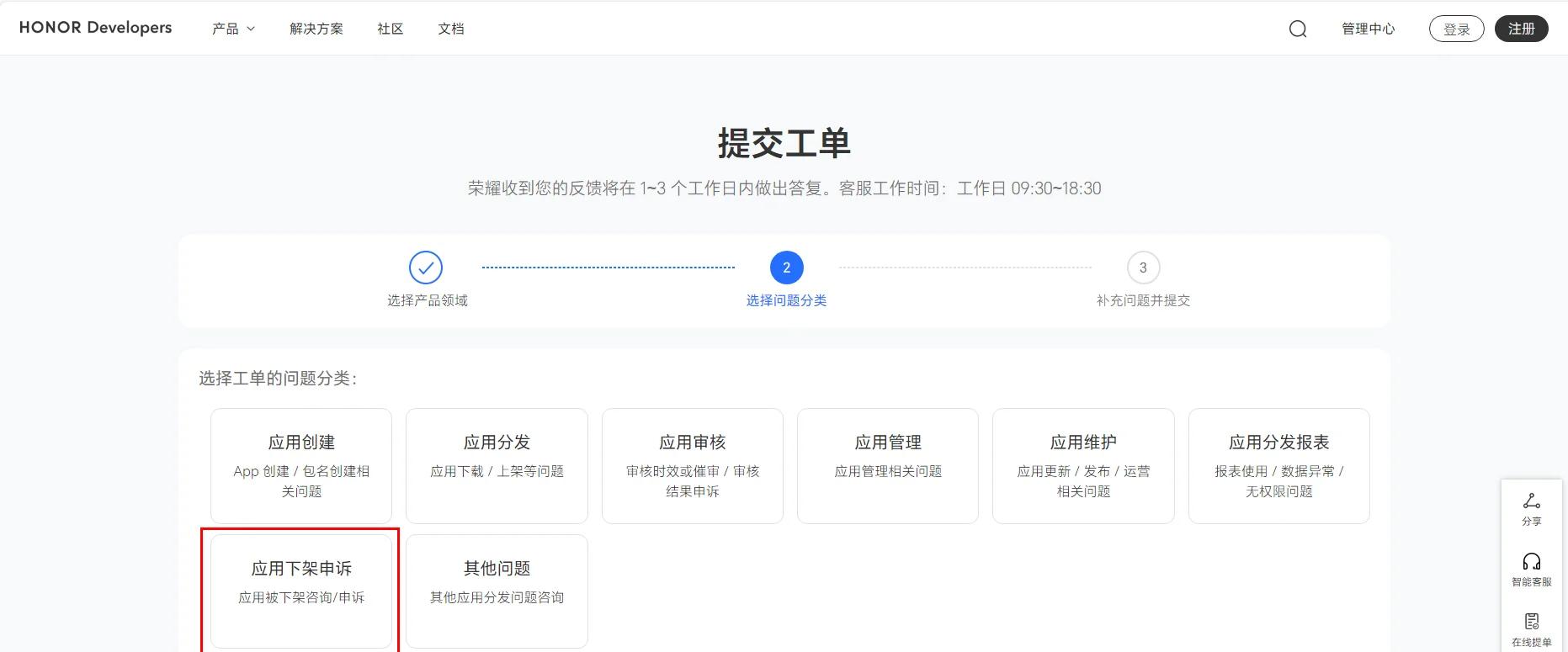Click the 管理中心 link
This screenshot has width=1568, height=652.
click(x=1368, y=29)
